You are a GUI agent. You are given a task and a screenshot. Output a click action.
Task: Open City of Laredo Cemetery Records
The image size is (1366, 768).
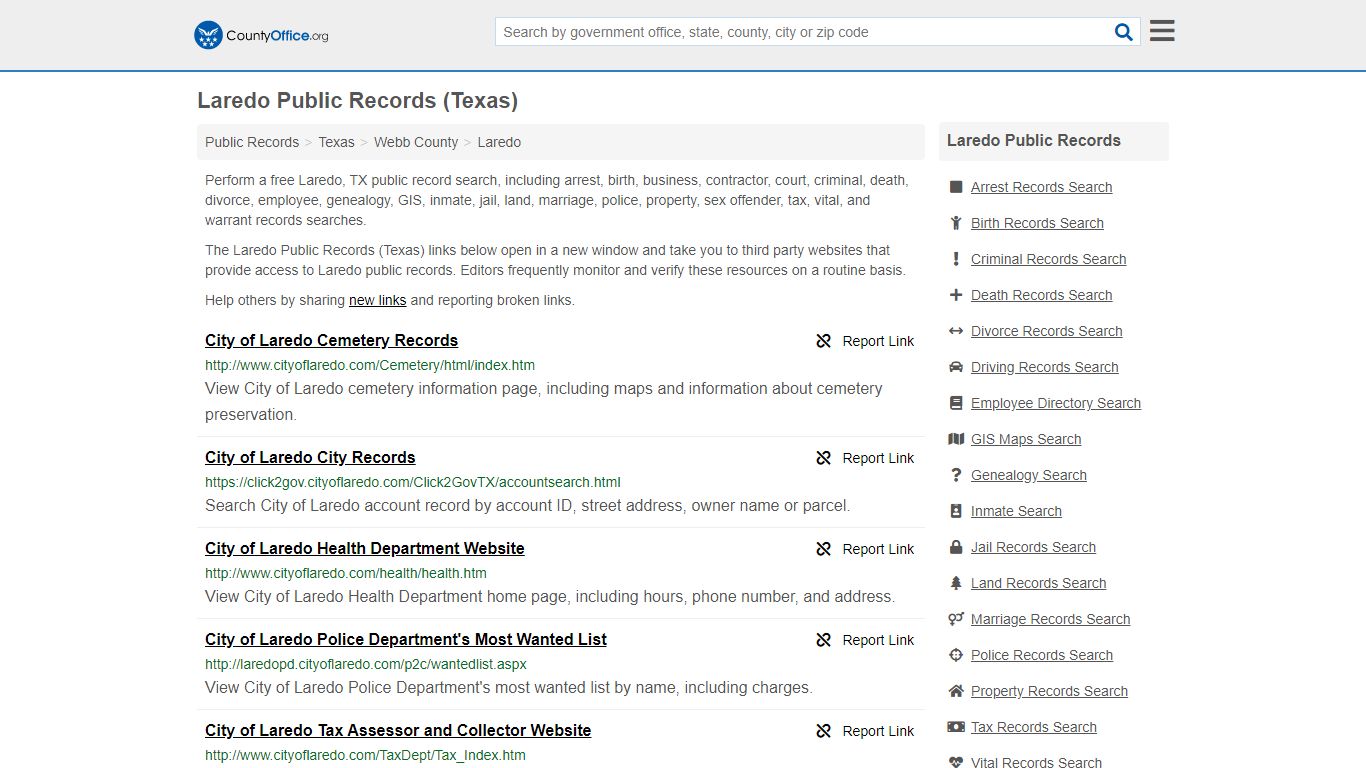(331, 340)
